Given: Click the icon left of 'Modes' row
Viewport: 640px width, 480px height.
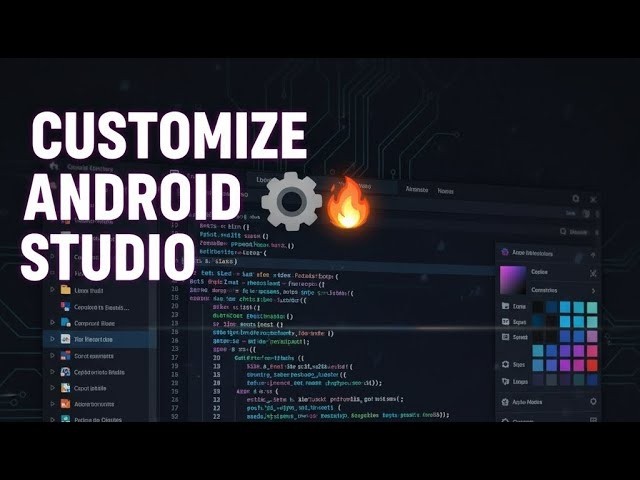Looking at the screenshot, I should point(505,402).
